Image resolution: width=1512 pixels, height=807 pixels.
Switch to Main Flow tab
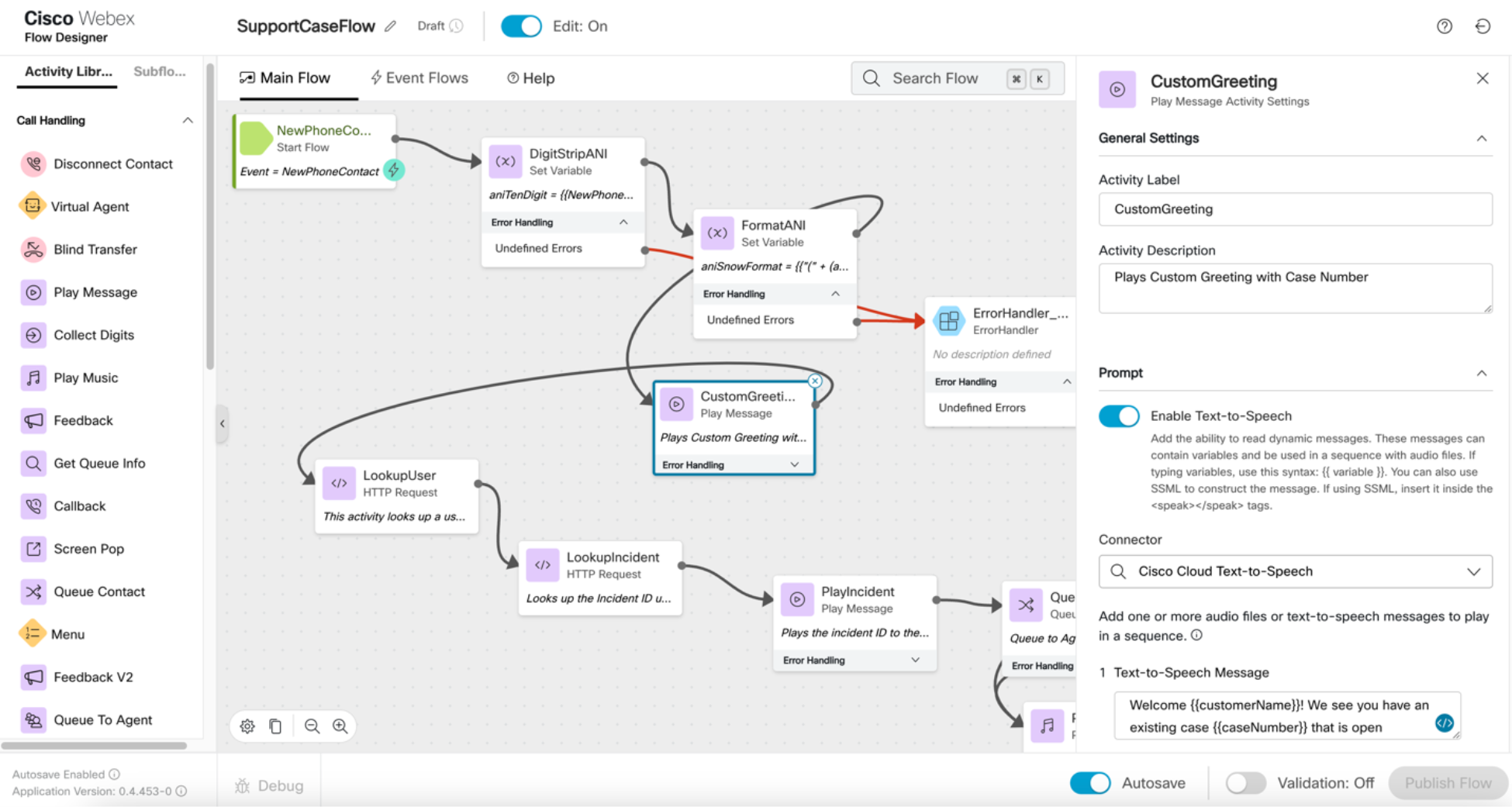(x=285, y=78)
